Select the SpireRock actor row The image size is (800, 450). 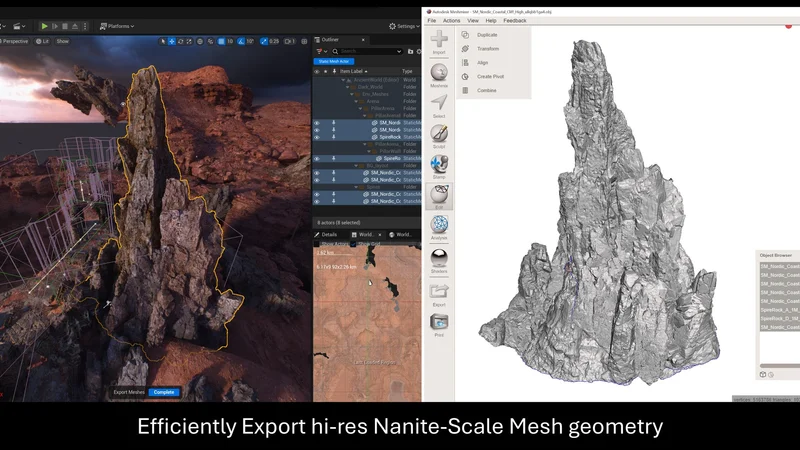pos(367,137)
